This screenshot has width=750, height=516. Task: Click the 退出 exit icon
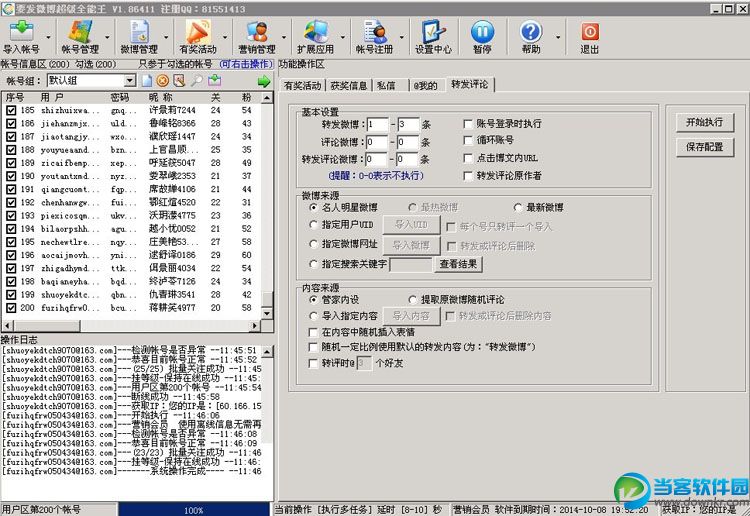pyautogui.click(x=589, y=37)
